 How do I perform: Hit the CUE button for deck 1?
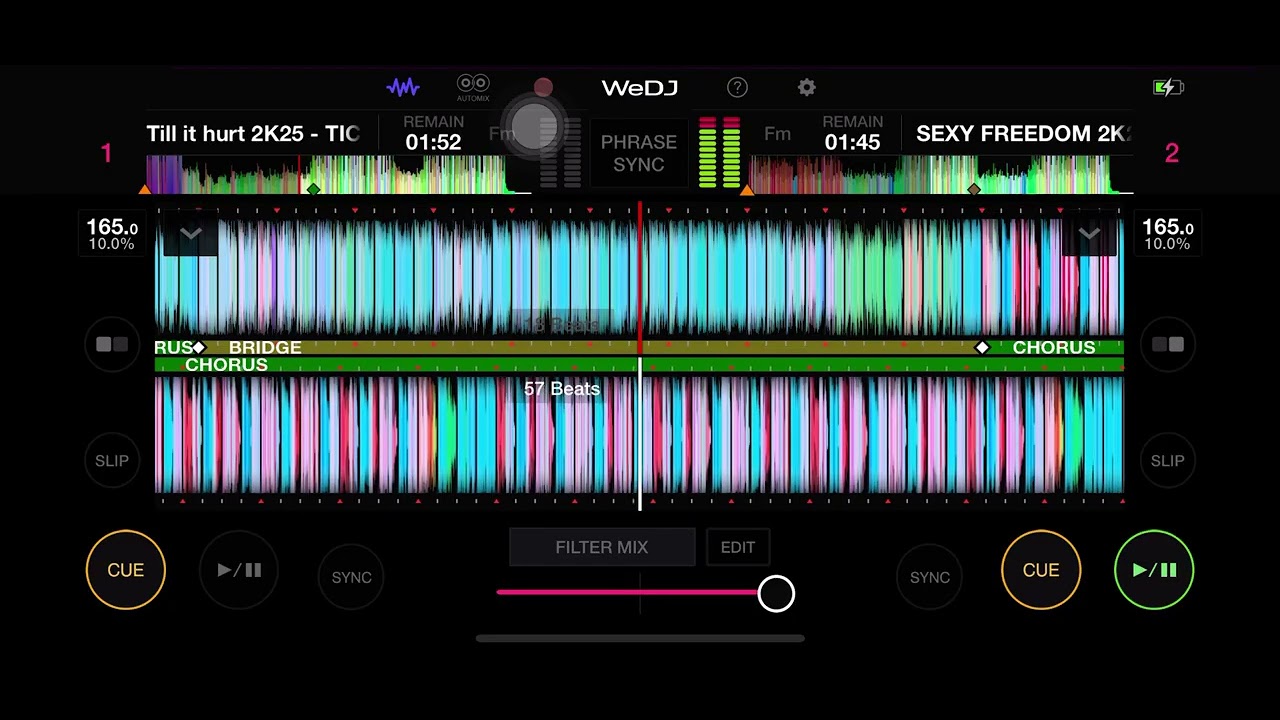pyautogui.click(x=126, y=570)
